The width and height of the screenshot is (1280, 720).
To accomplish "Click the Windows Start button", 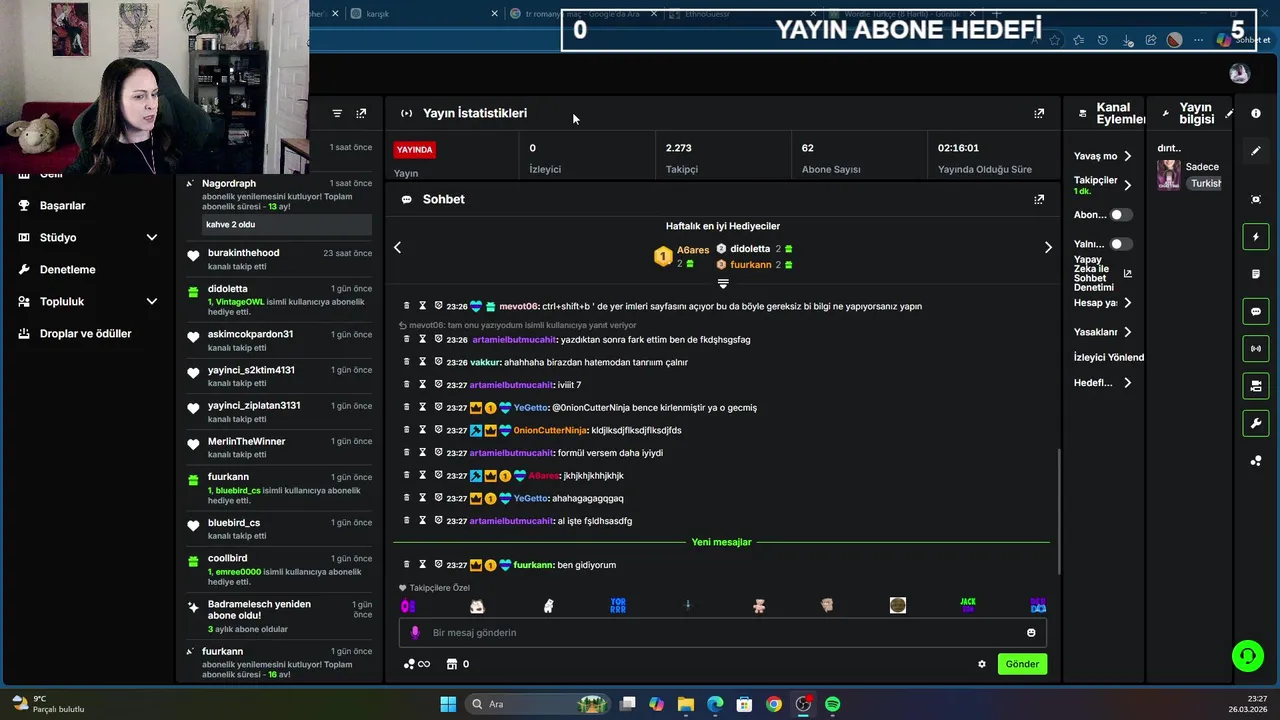I will (448, 704).
